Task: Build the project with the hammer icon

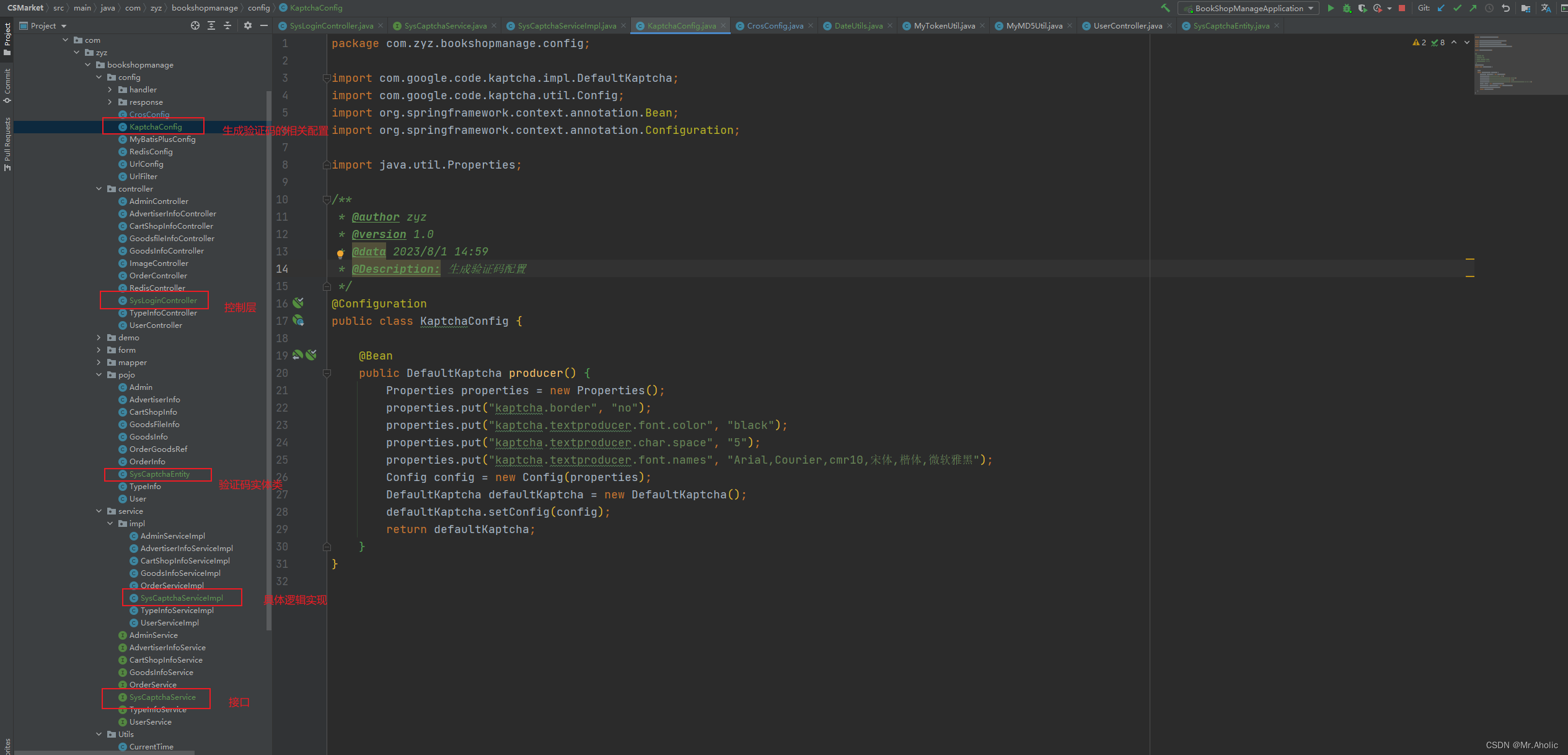Action: point(1165,8)
